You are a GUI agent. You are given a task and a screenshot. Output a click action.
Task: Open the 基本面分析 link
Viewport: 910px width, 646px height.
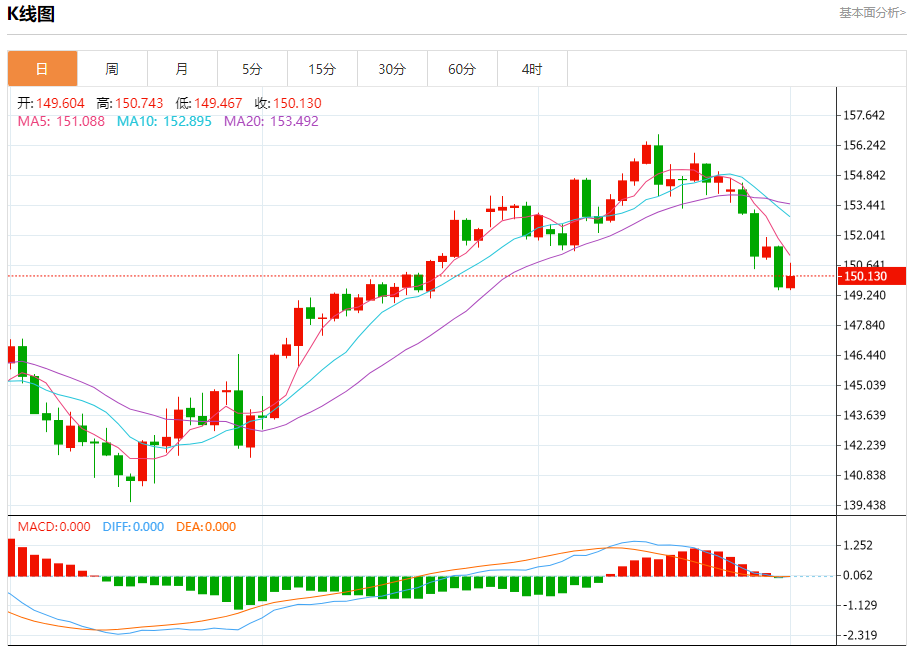[x=871, y=13]
